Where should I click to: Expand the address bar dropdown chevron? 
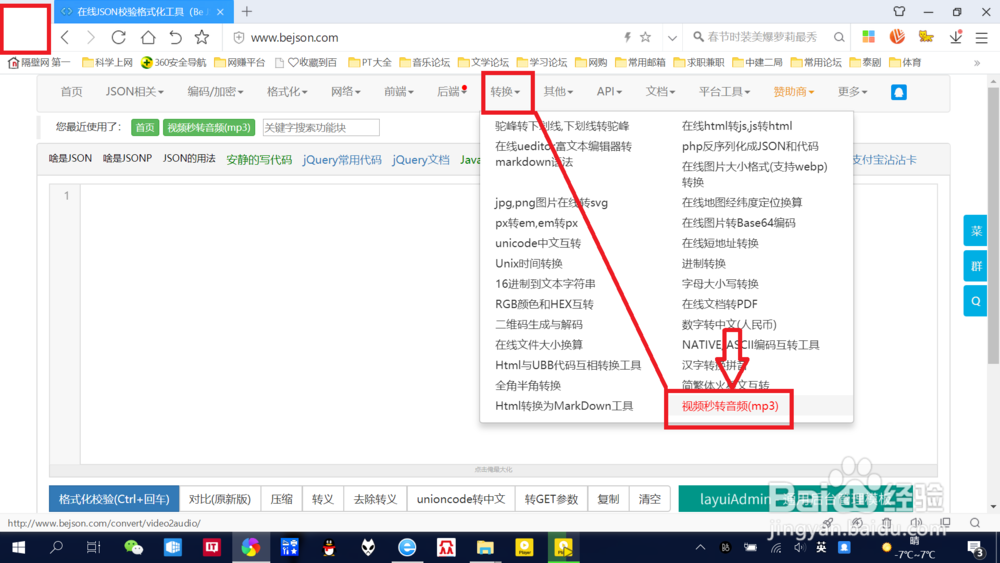672,38
